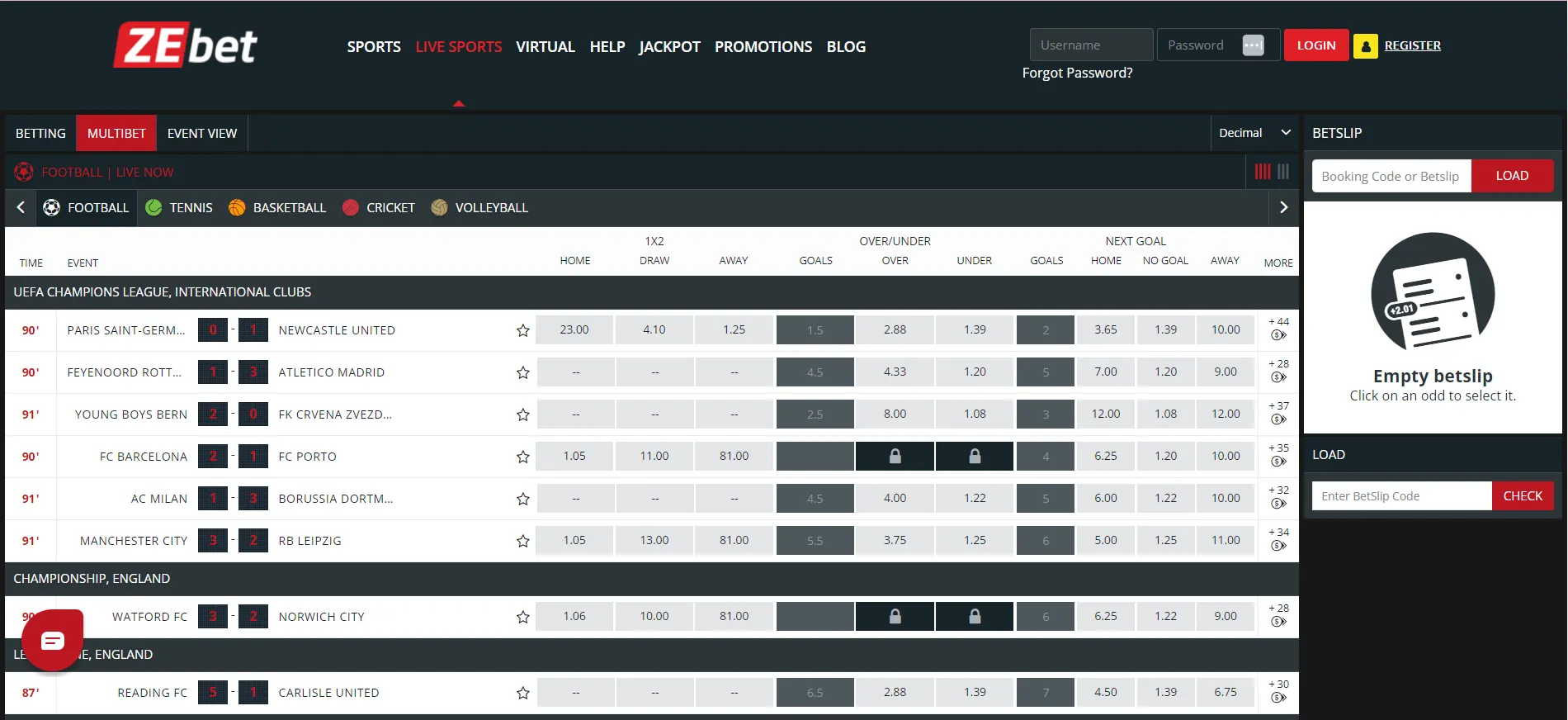
Task: Expand +44 more markets for PSG match
Action: coord(1278,329)
